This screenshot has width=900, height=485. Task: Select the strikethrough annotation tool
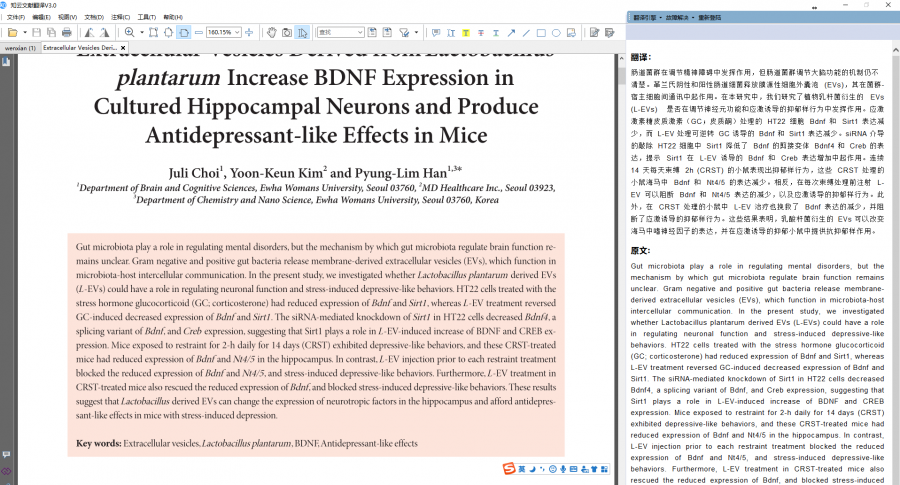point(481,32)
